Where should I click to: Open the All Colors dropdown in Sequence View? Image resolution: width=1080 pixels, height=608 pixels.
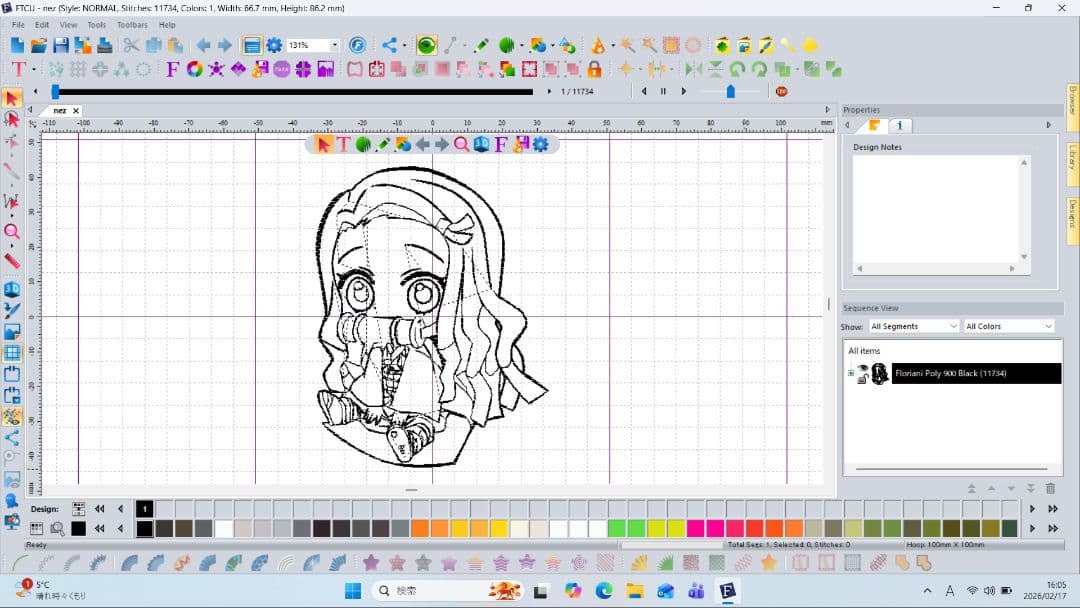1007,326
